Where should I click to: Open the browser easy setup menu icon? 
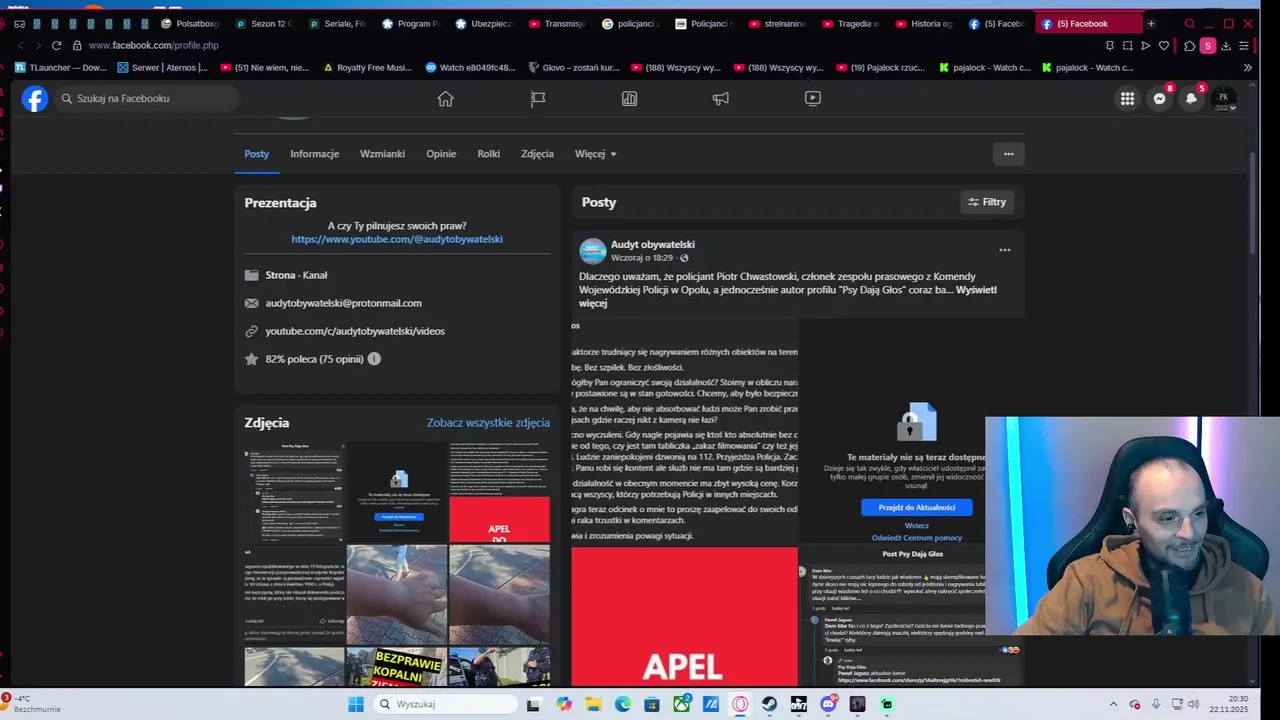coord(1244,45)
